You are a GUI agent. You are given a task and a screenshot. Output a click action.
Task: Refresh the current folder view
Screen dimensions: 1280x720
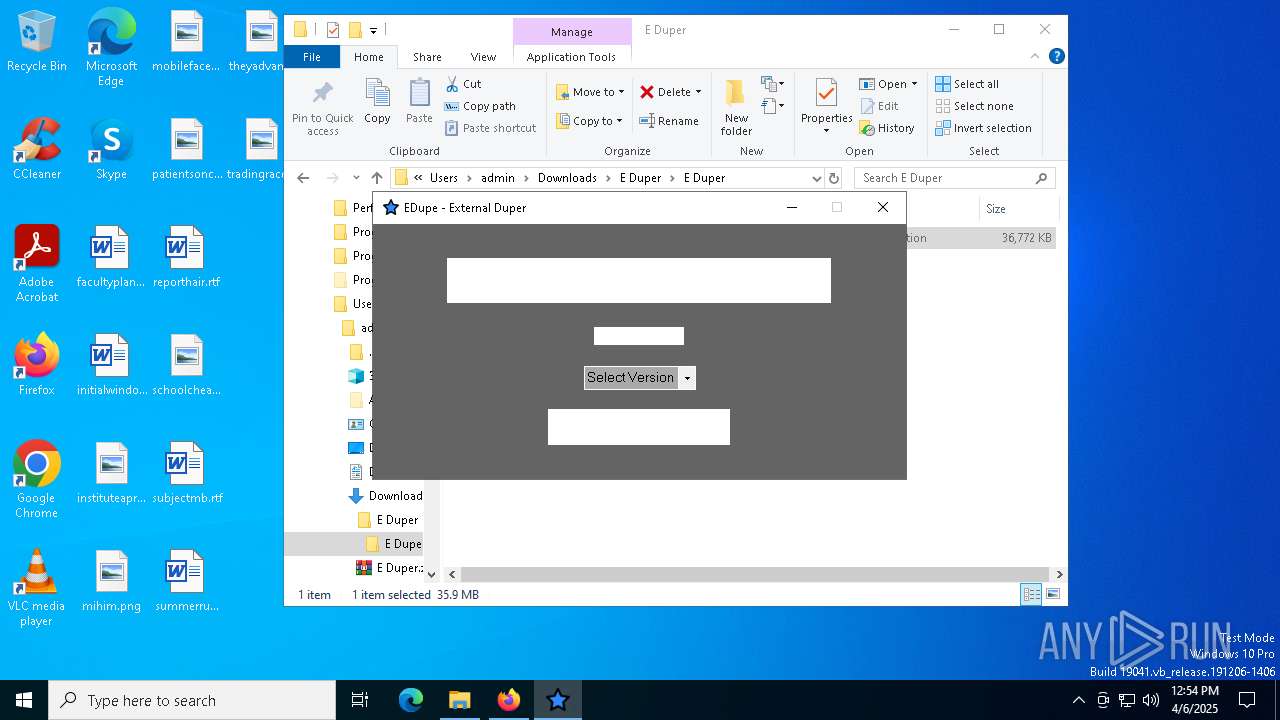pos(835,178)
